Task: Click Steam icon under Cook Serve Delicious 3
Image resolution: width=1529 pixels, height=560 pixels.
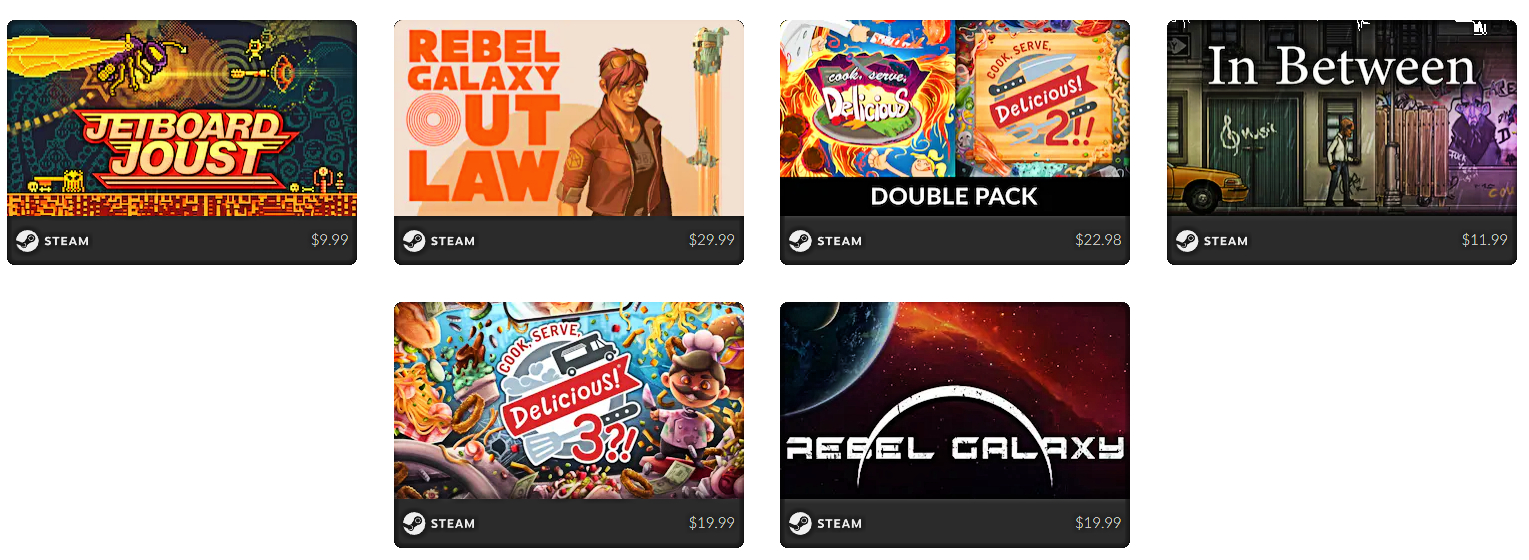Action: click(414, 523)
